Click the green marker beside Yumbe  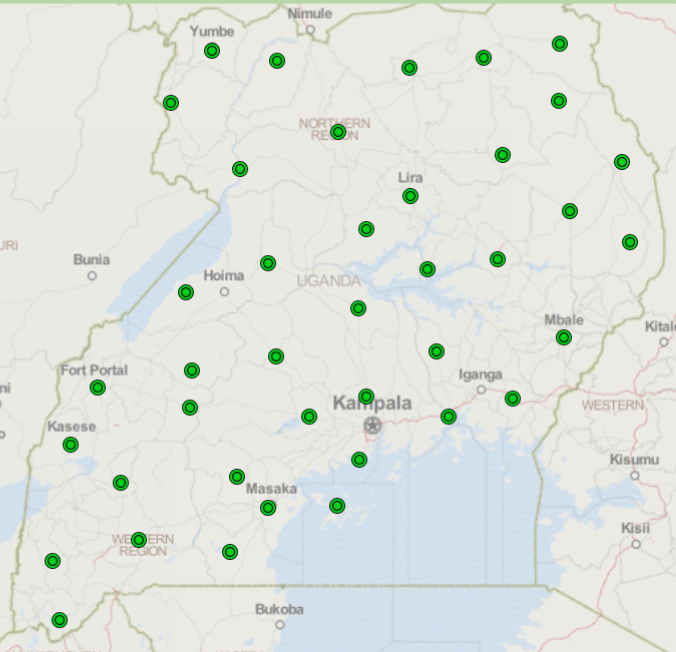pyautogui.click(x=212, y=51)
